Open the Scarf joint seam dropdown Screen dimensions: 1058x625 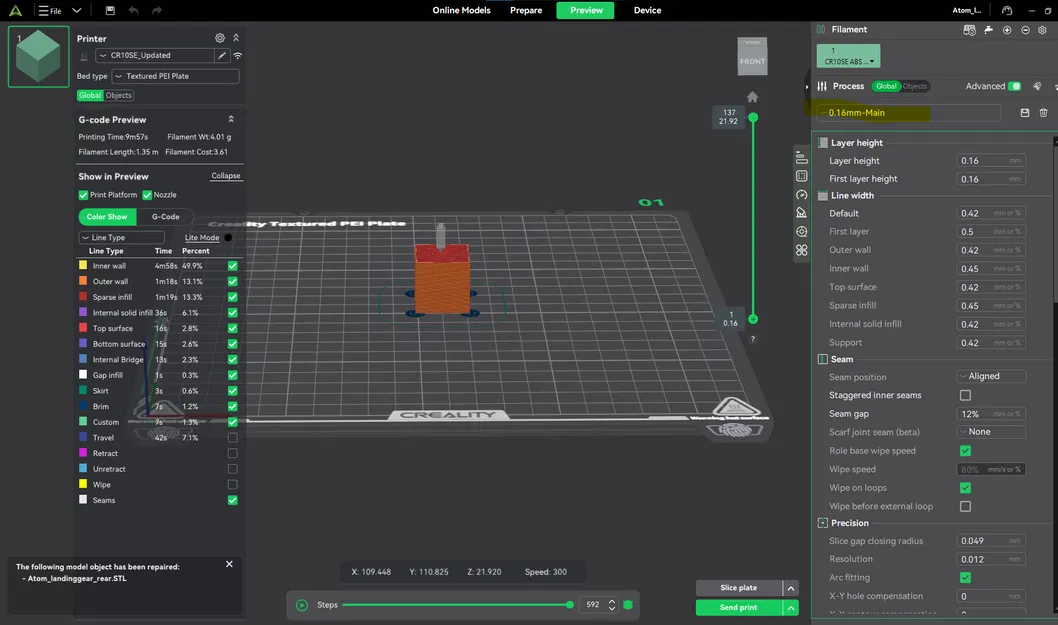tap(991, 432)
